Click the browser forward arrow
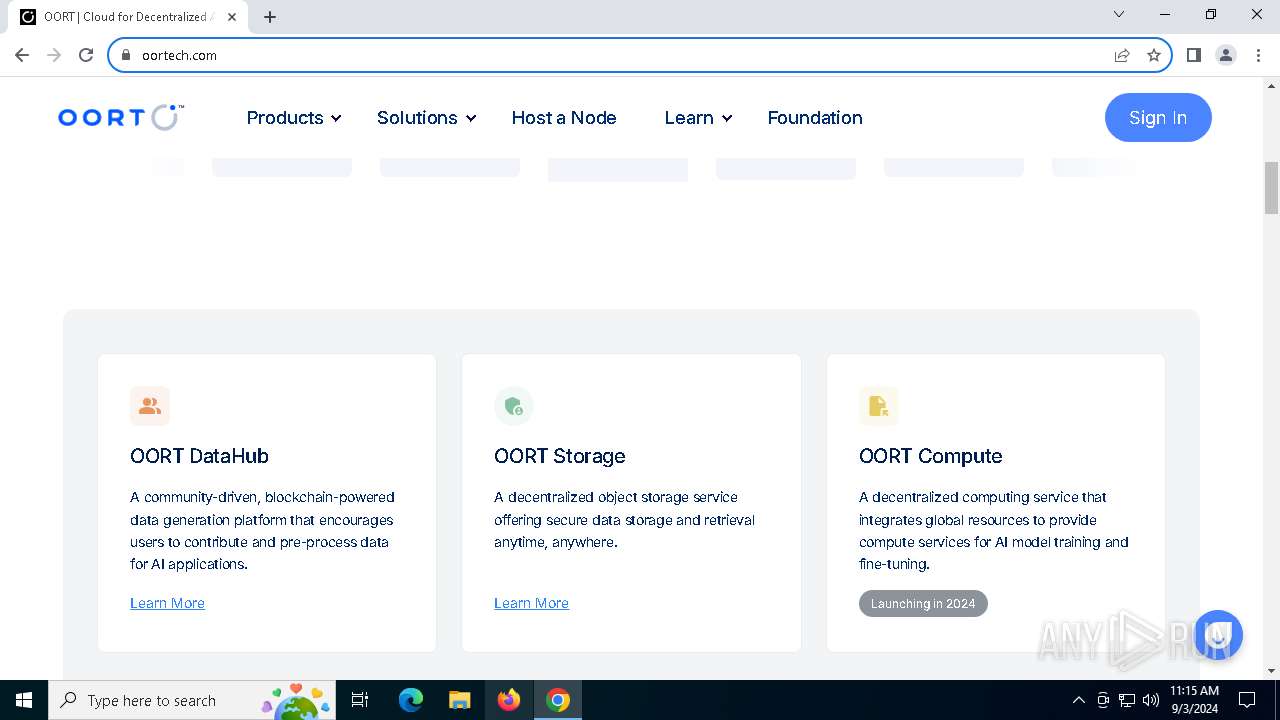 (x=54, y=55)
